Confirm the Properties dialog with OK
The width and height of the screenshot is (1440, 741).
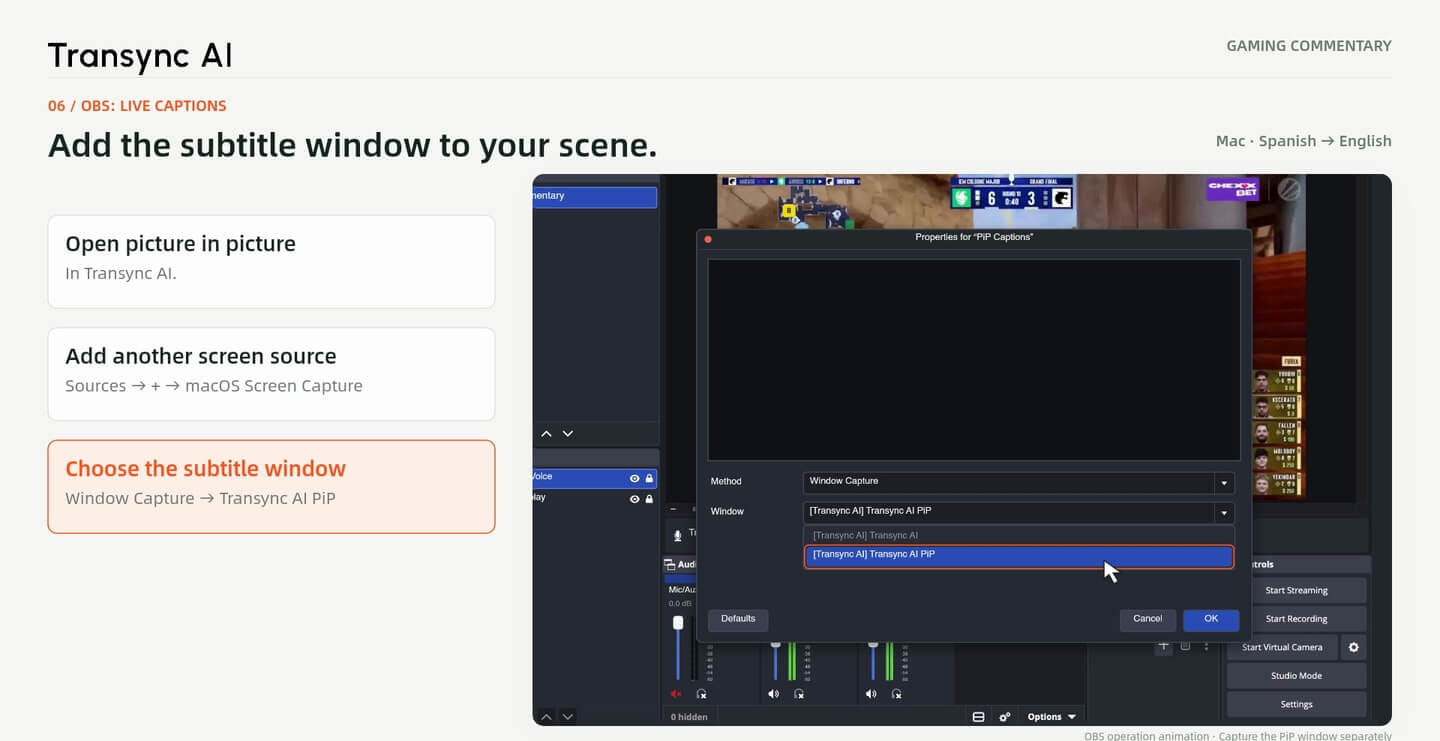pyautogui.click(x=1211, y=619)
